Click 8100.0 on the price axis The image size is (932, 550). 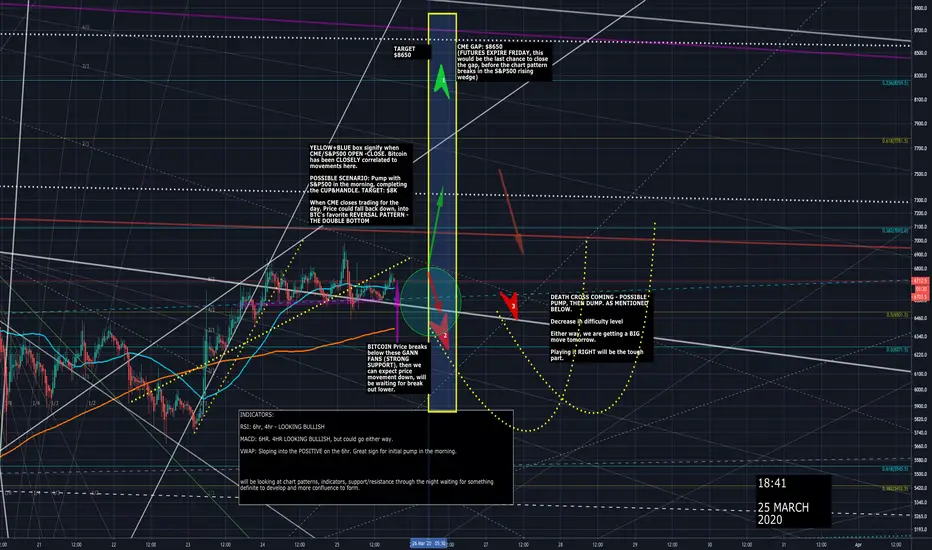920,100
